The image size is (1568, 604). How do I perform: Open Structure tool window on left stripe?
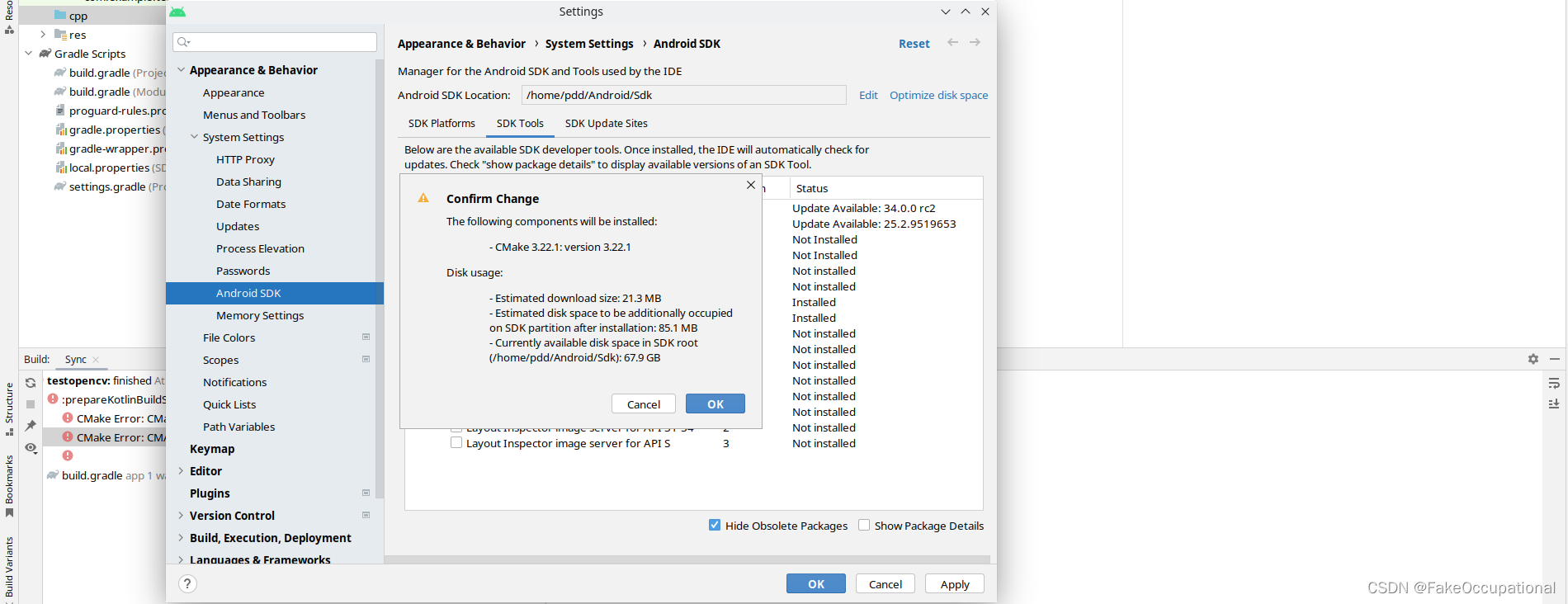tap(9, 409)
